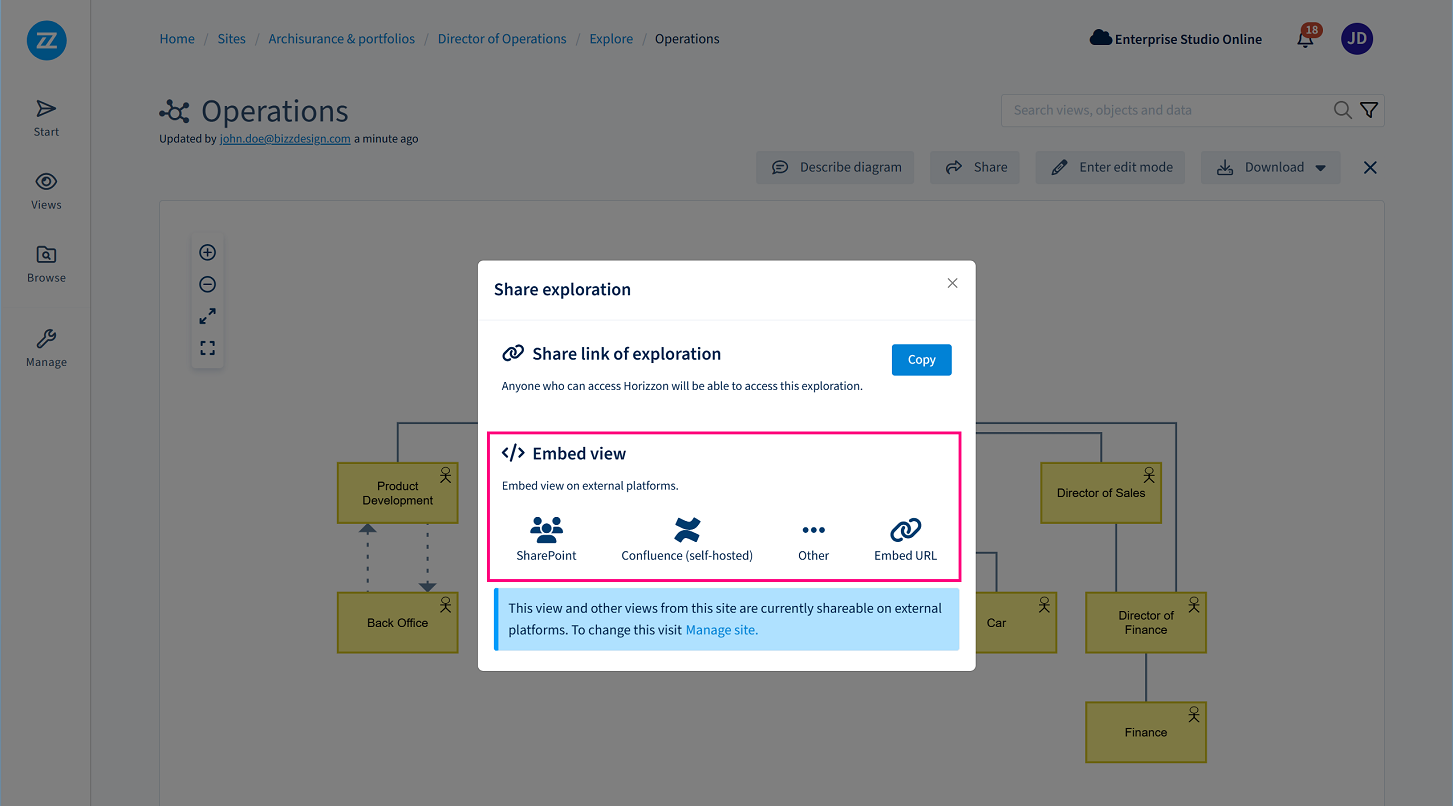Go to Browse in the sidebar
1453x806 pixels.
pyautogui.click(x=46, y=264)
